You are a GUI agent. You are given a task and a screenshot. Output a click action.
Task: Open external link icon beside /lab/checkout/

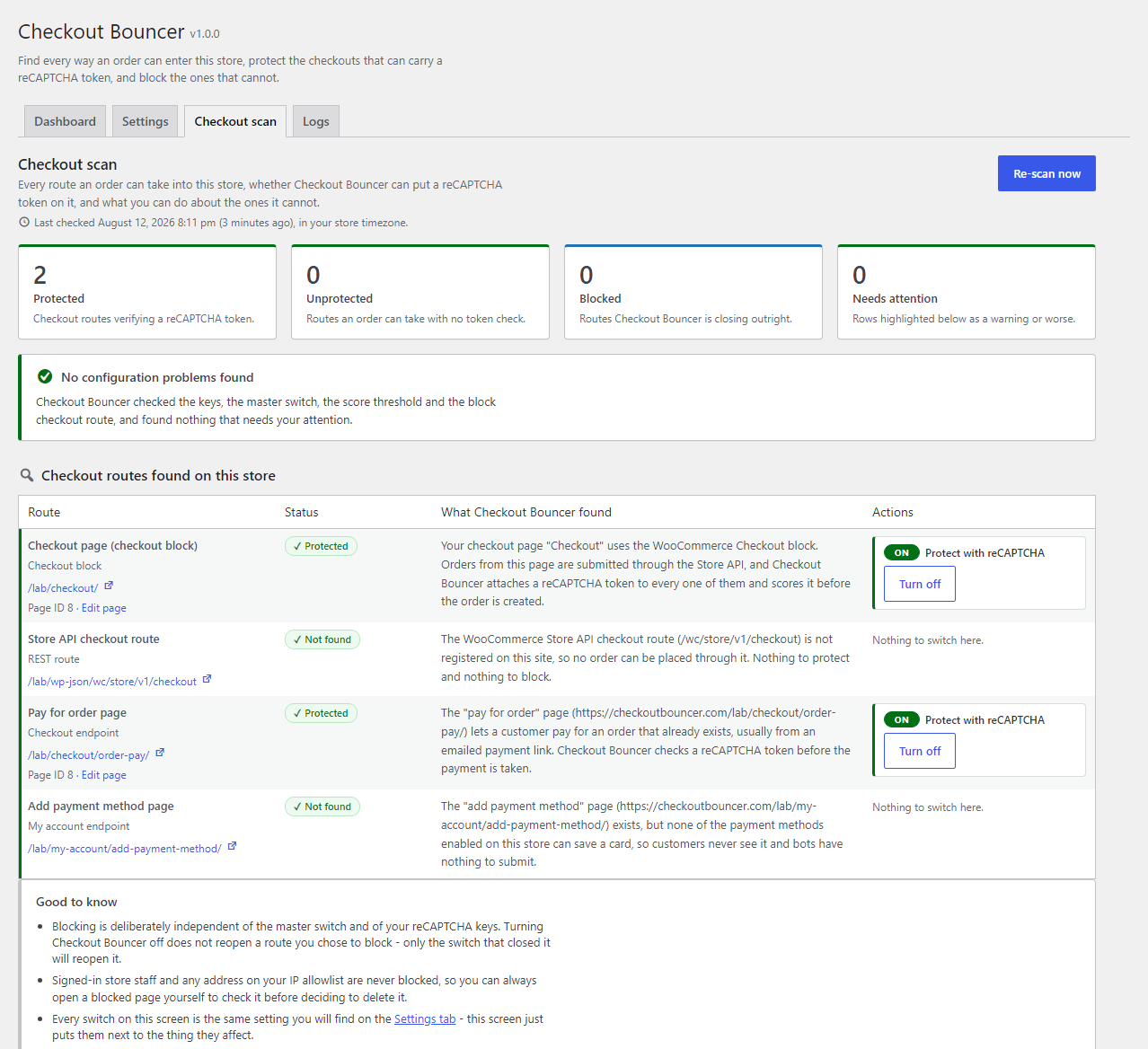109,586
